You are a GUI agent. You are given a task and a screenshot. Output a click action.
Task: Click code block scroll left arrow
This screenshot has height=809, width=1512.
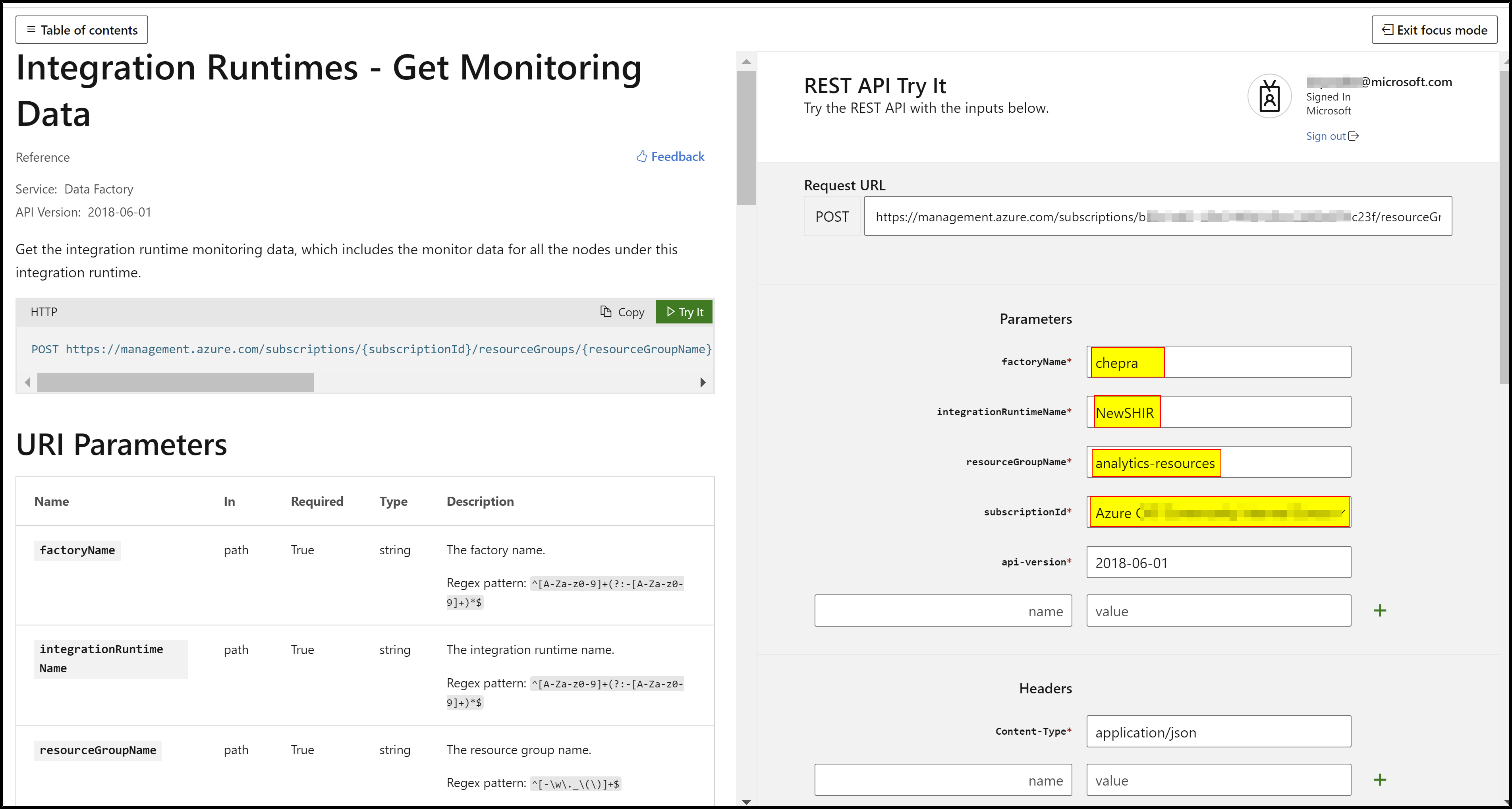(x=27, y=382)
